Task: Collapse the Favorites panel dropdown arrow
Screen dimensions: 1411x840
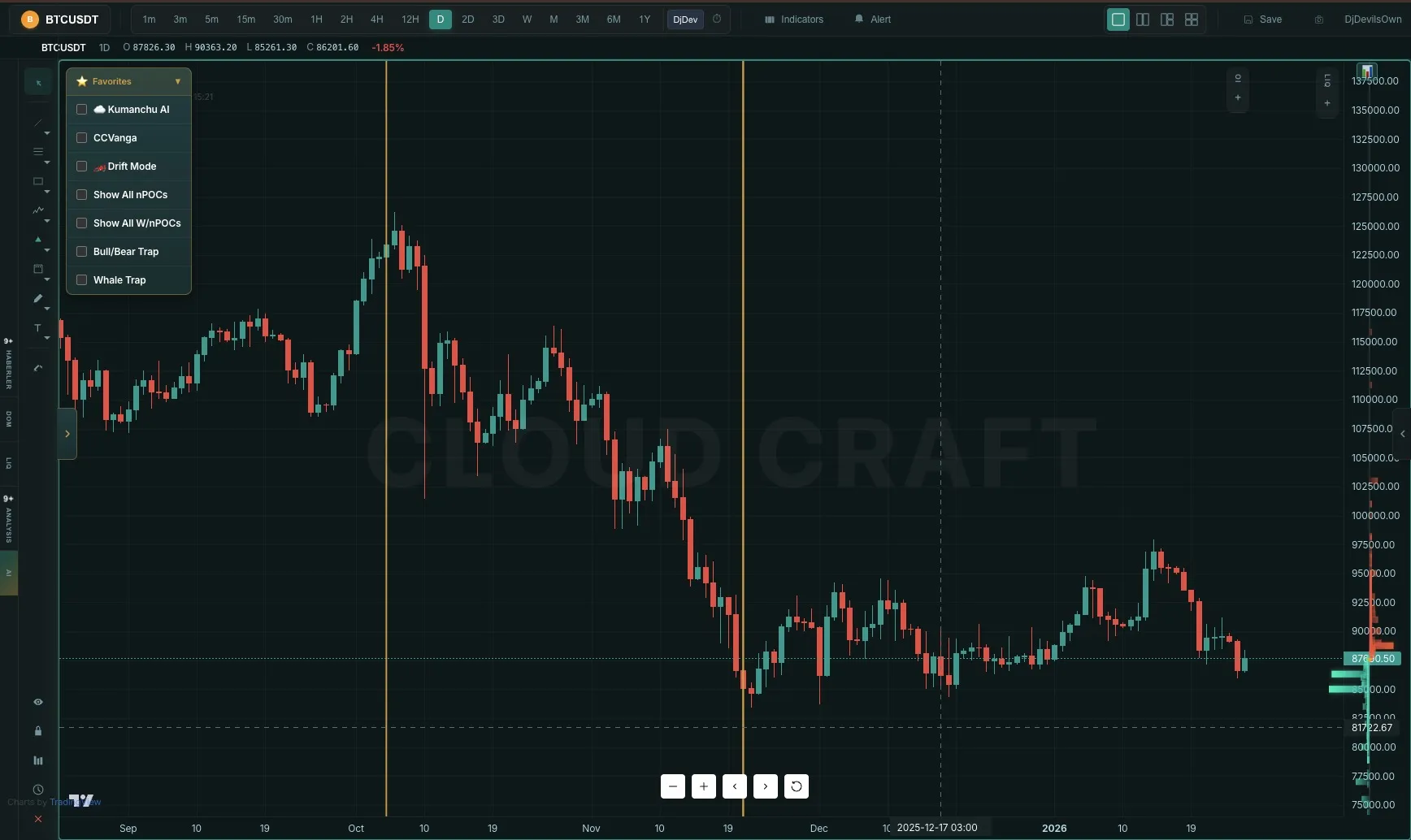Action: tap(177, 81)
